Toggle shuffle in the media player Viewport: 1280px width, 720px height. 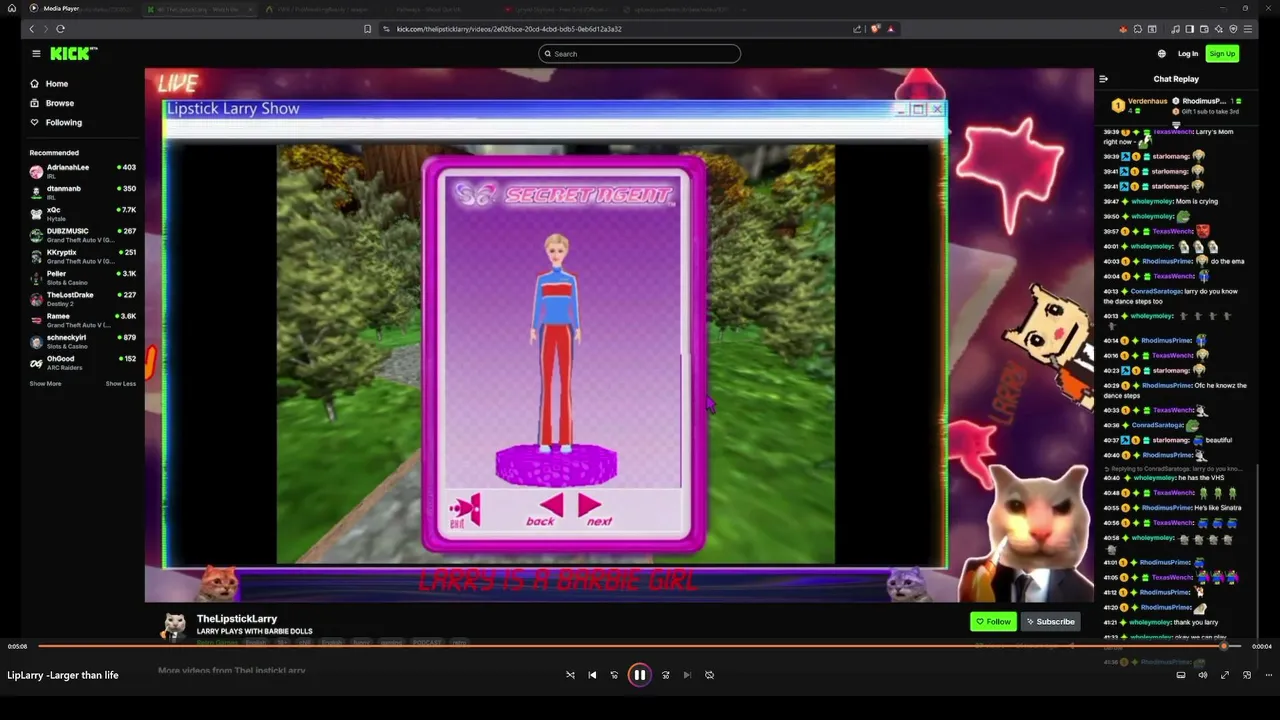click(570, 675)
